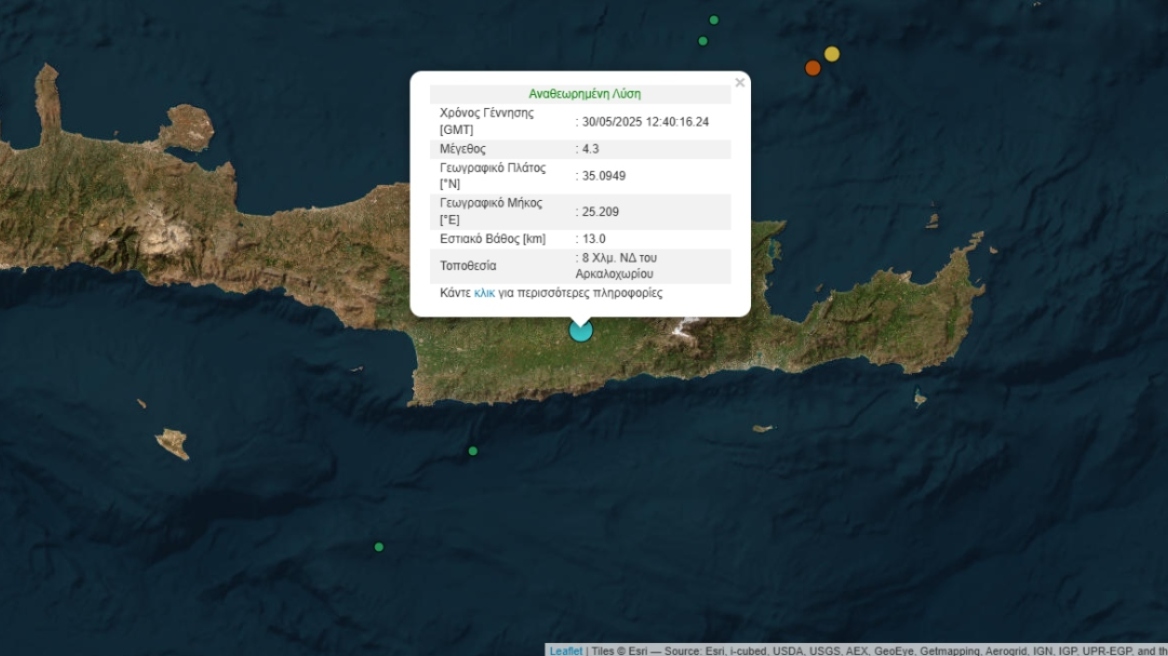
Task: Click the location text '8 Χλμ. ΝΔ του Αρκαλοχωρίου'
Action: tap(616, 266)
